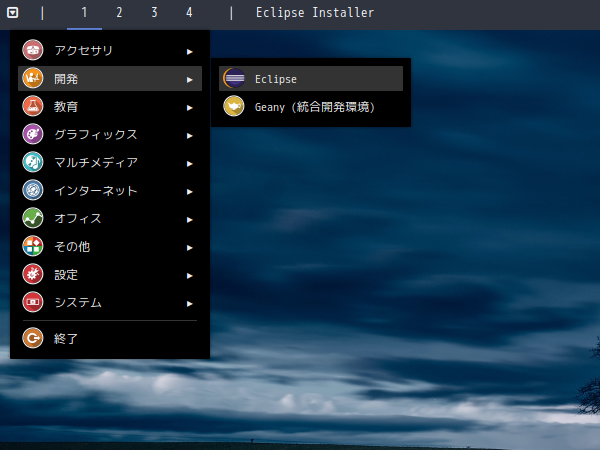Expand the システム submenu arrow
Image resolution: width=600 pixels, height=450 pixels.
click(189, 304)
